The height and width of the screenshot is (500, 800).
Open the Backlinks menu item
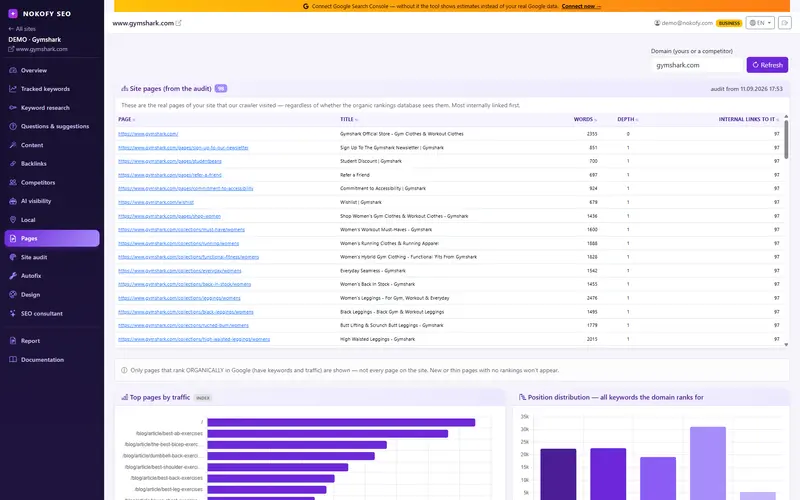(52, 164)
